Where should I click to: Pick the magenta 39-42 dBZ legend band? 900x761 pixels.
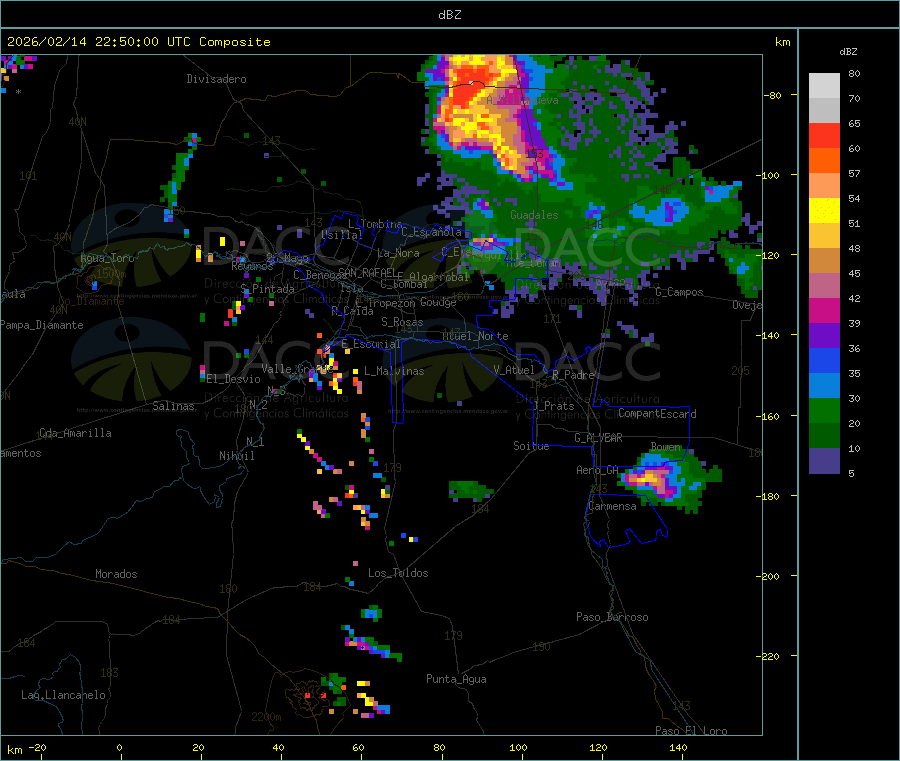824,310
